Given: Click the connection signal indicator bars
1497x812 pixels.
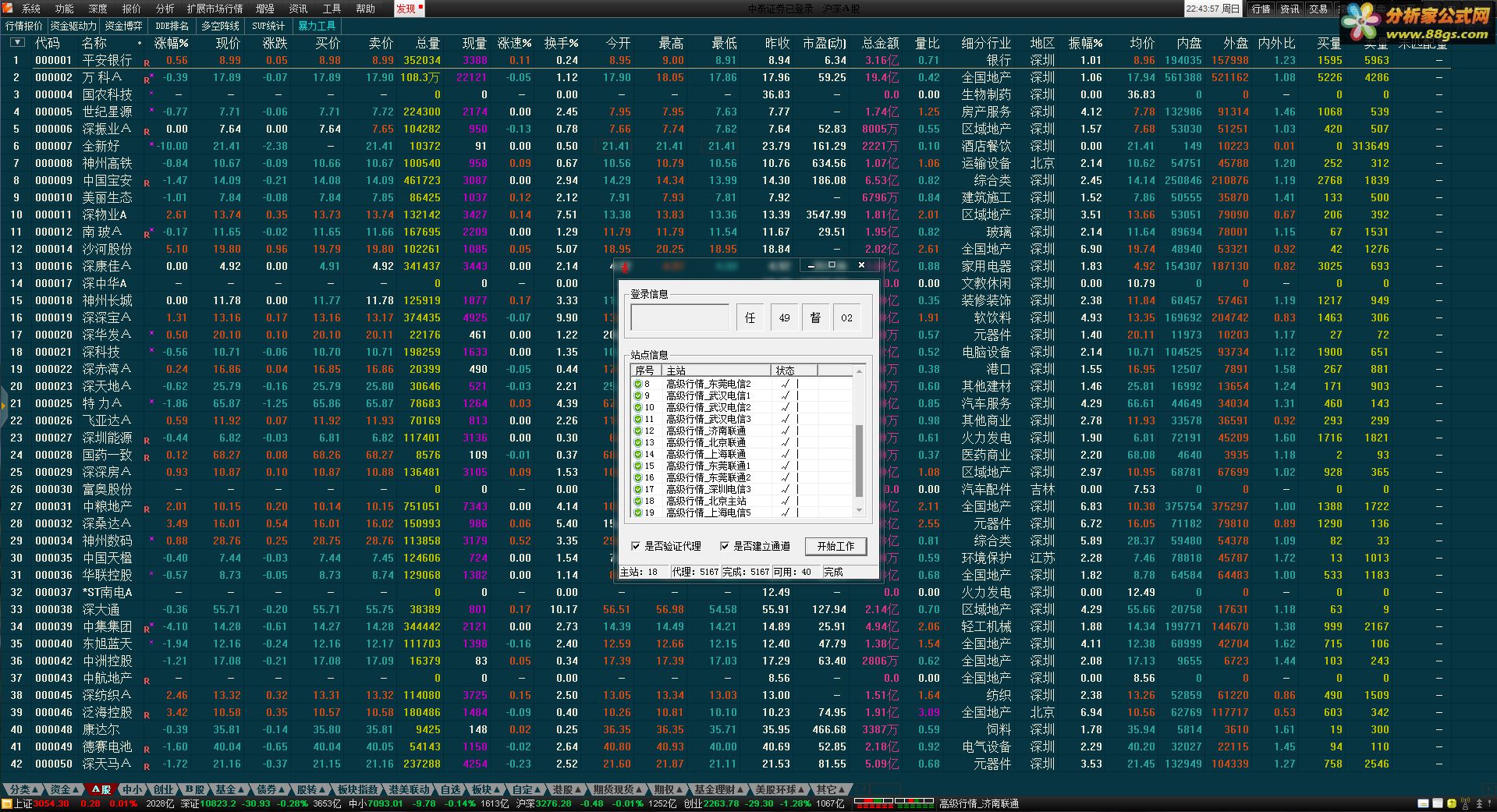Looking at the screenshot, I should tap(894, 803).
